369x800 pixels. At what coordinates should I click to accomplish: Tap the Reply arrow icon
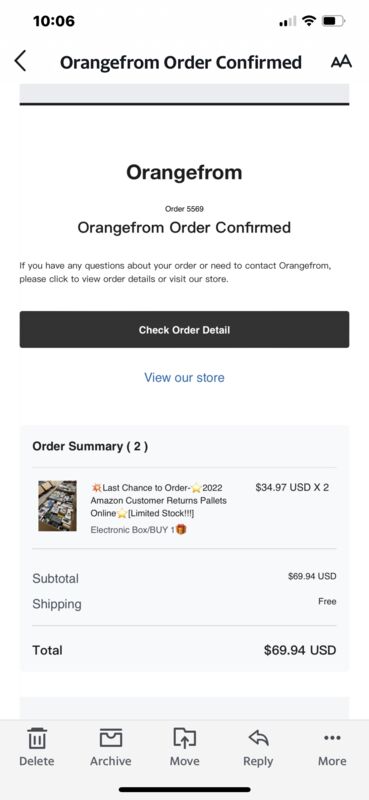click(x=258, y=738)
